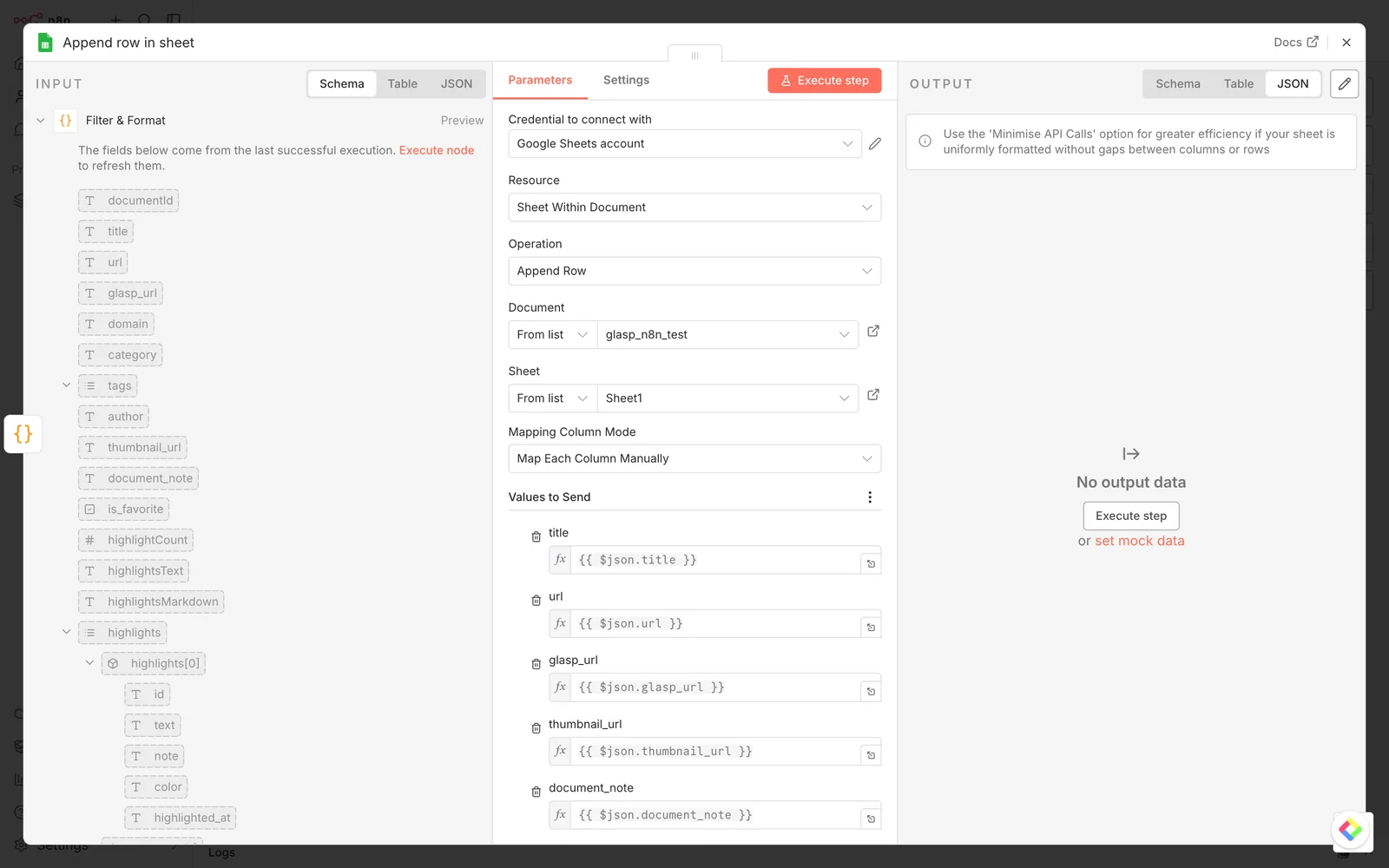Edit the Google Sheets credential pencil icon
The width and height of the screenshot is (1389, 868).
coord(874,144)
